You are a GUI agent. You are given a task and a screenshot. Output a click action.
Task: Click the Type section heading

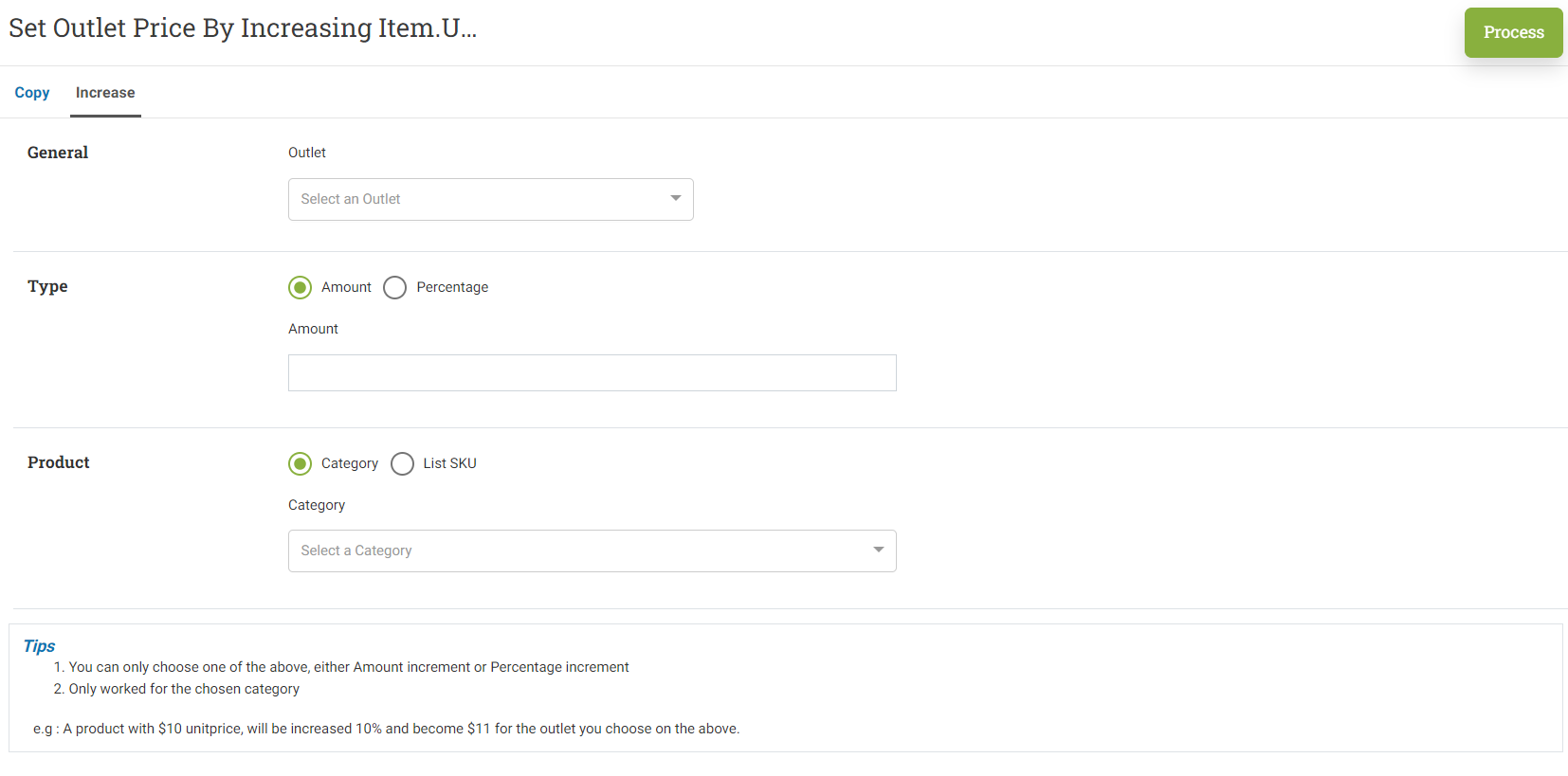click(x=47, y=286)
